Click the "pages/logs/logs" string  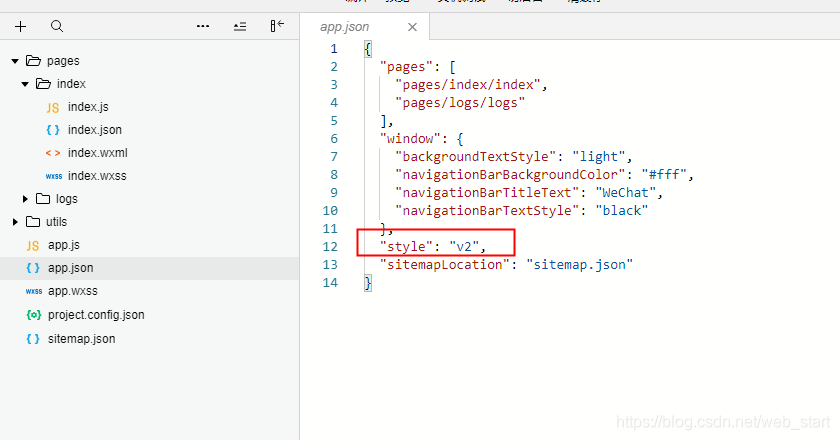[460, 103]
